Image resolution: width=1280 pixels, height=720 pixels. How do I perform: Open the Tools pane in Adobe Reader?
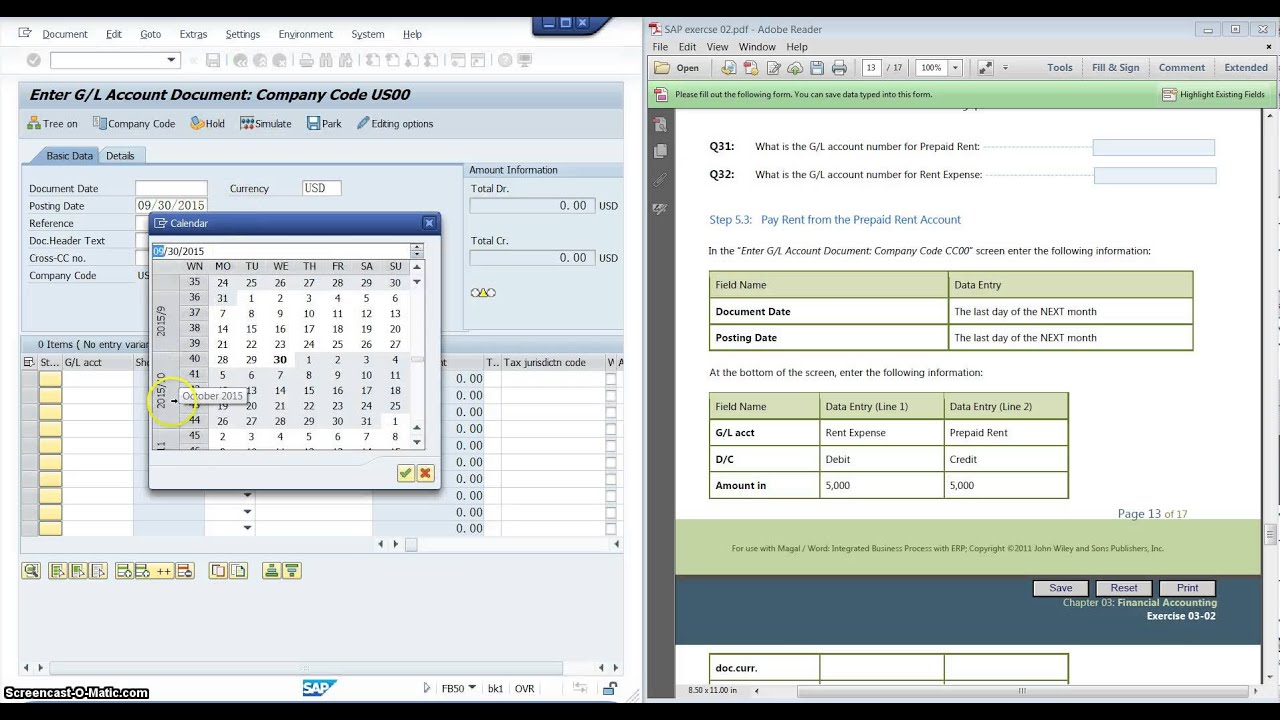click(x=1060, y=68)
